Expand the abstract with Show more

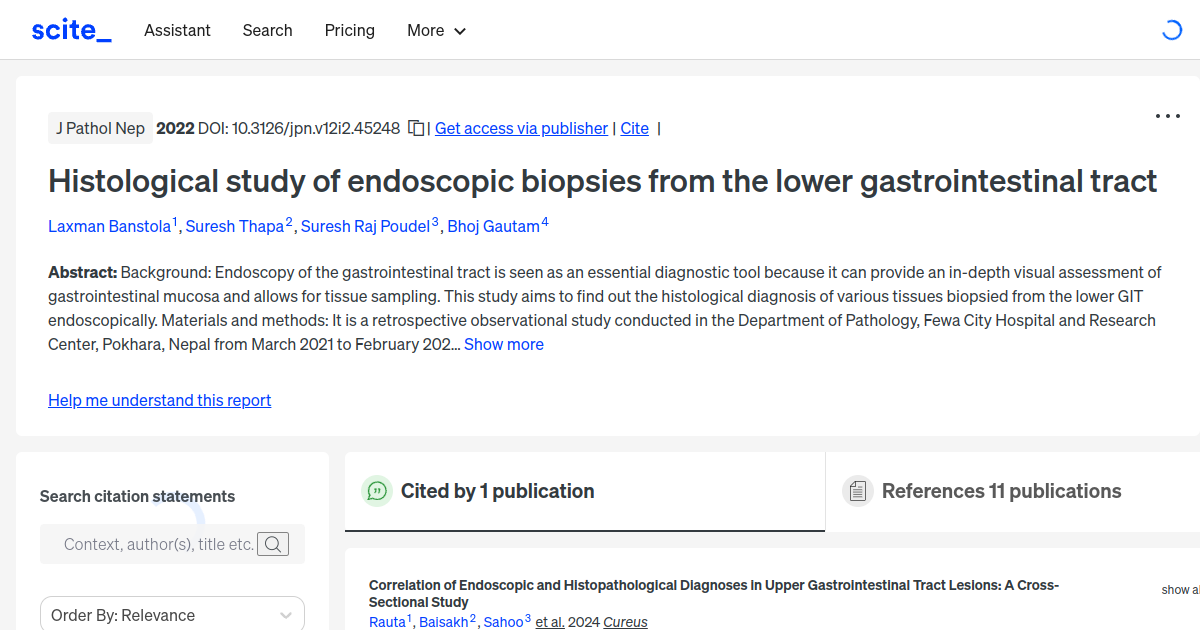click(503, 344)
